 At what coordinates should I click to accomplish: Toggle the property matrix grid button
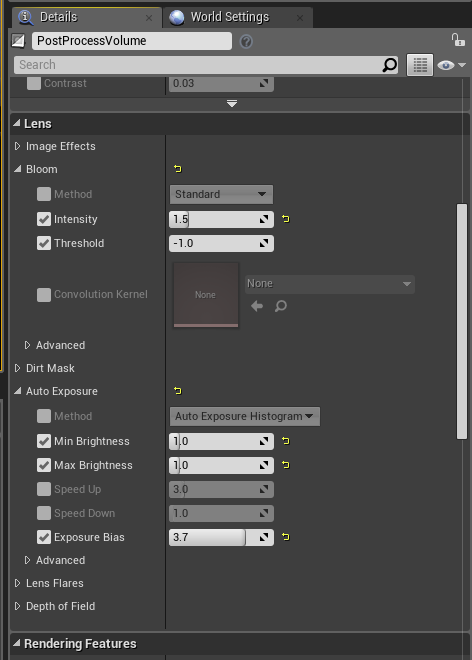420,65
